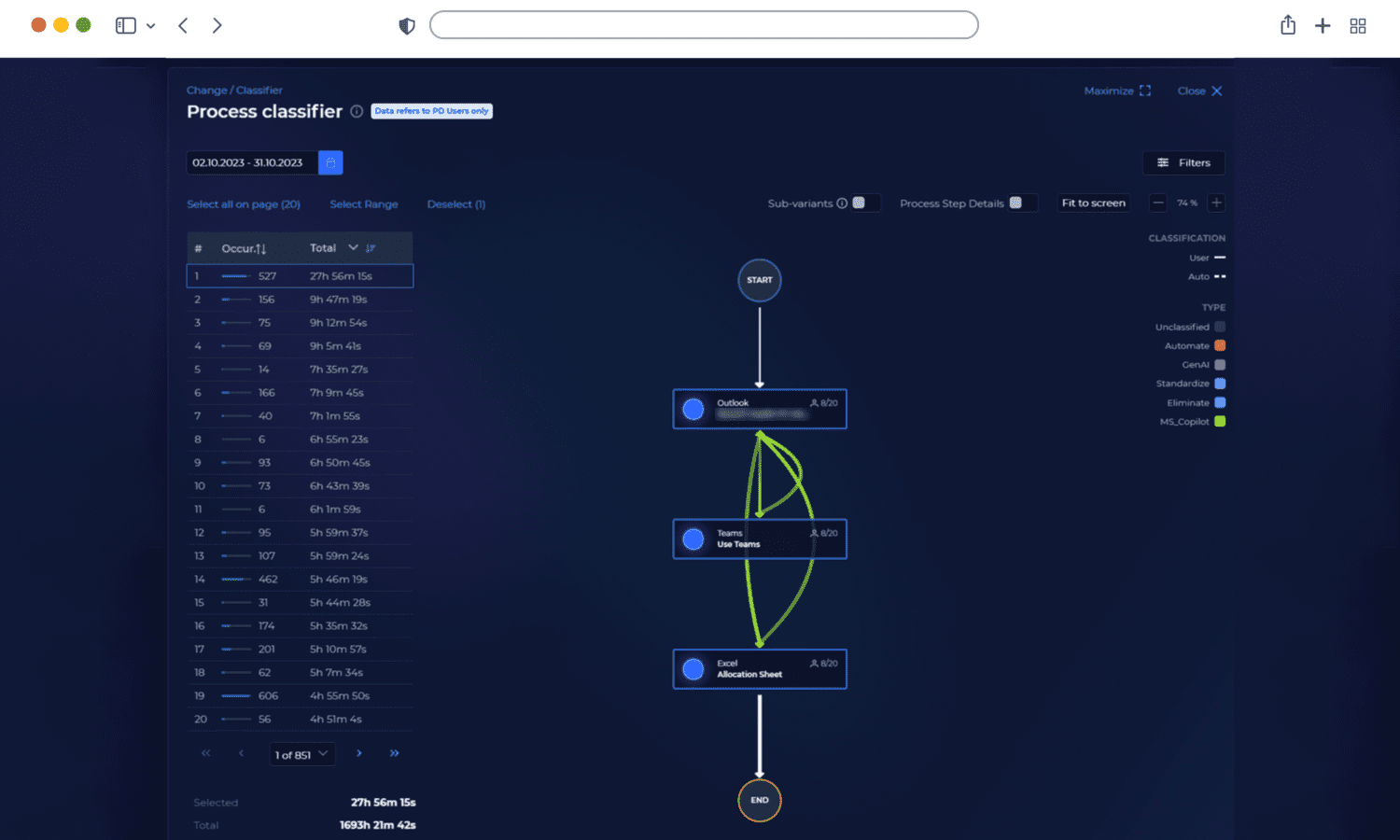
Task: Click the MS_Copilot green color swatch
Action: click(x=1221, y=421)
